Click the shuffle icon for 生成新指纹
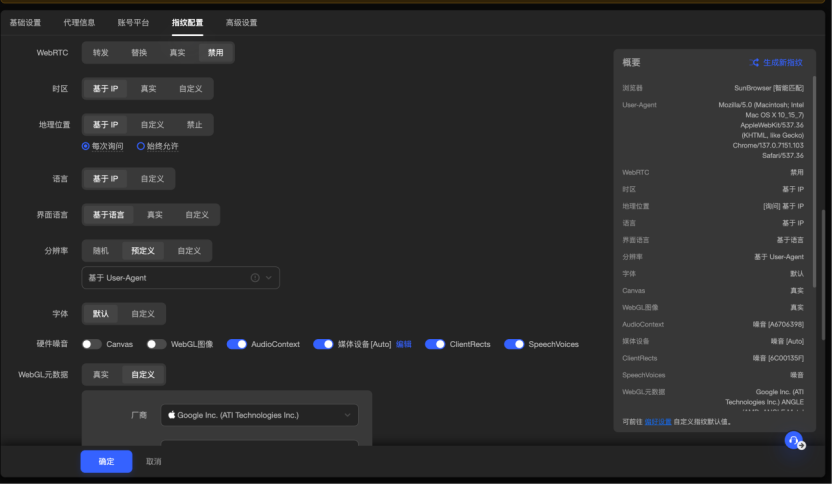The height and width of the screenshot is (484, 832). [755, 62]
